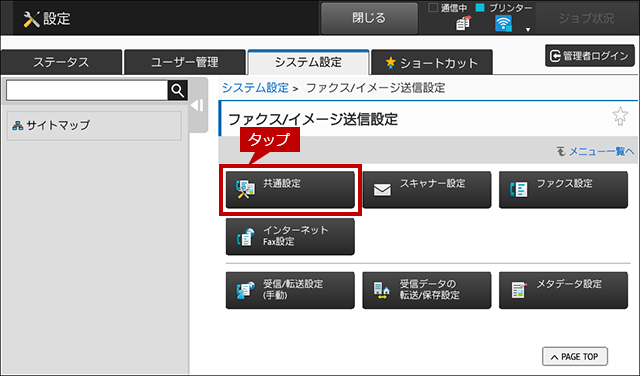Click the 通信中 indicator box
This screenshot has width=640, height=376.
[433, 7]
